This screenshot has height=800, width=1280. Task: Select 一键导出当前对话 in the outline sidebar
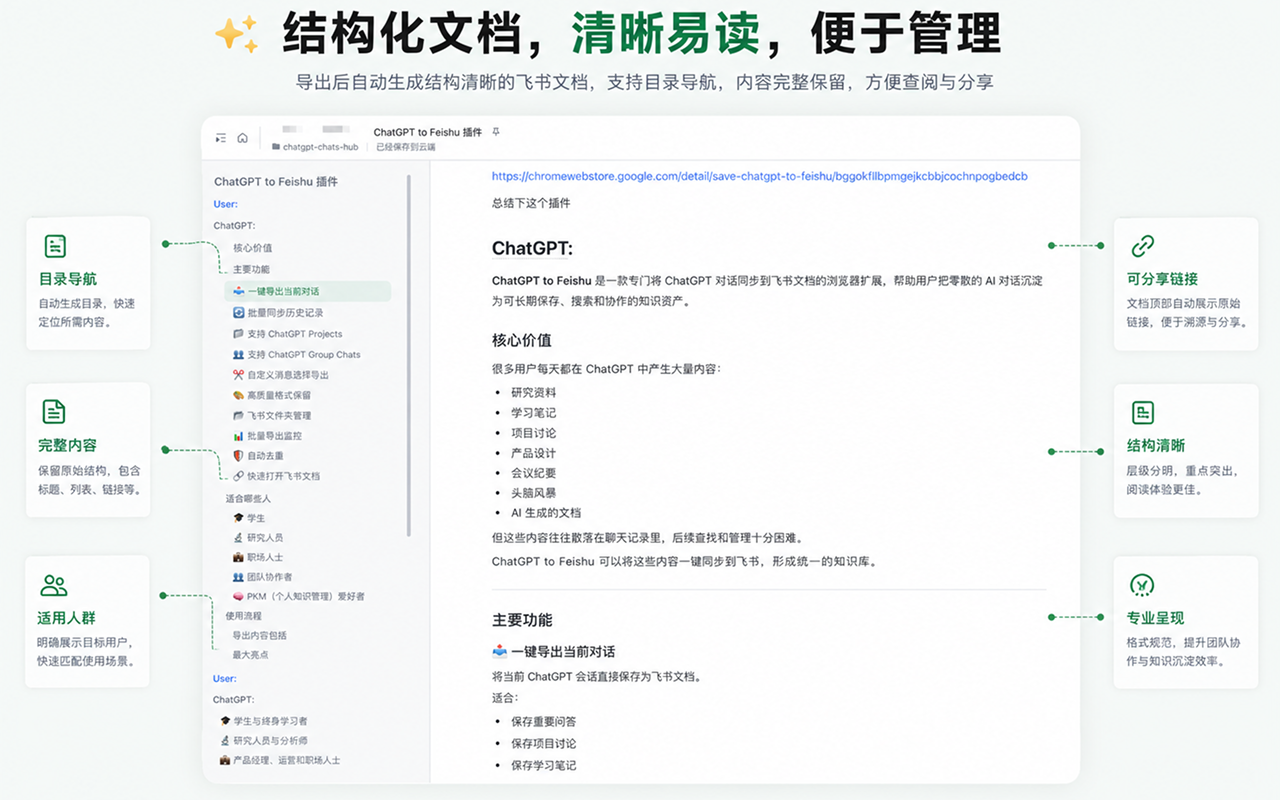307,292
